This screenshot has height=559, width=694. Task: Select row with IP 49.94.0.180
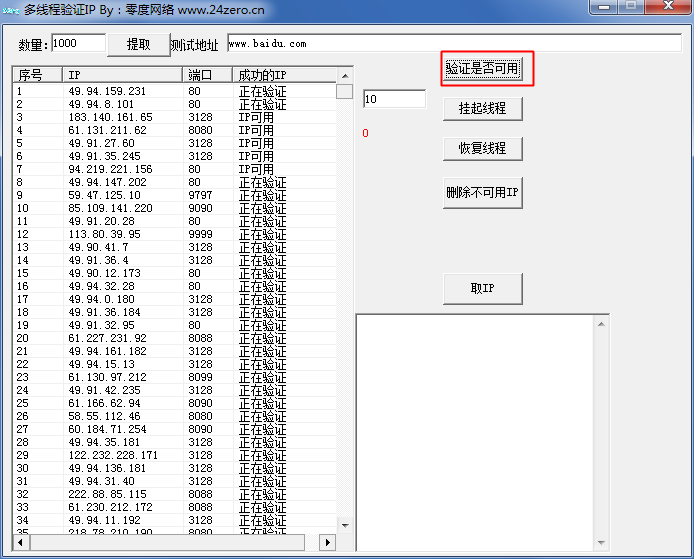tap(174, 299)
